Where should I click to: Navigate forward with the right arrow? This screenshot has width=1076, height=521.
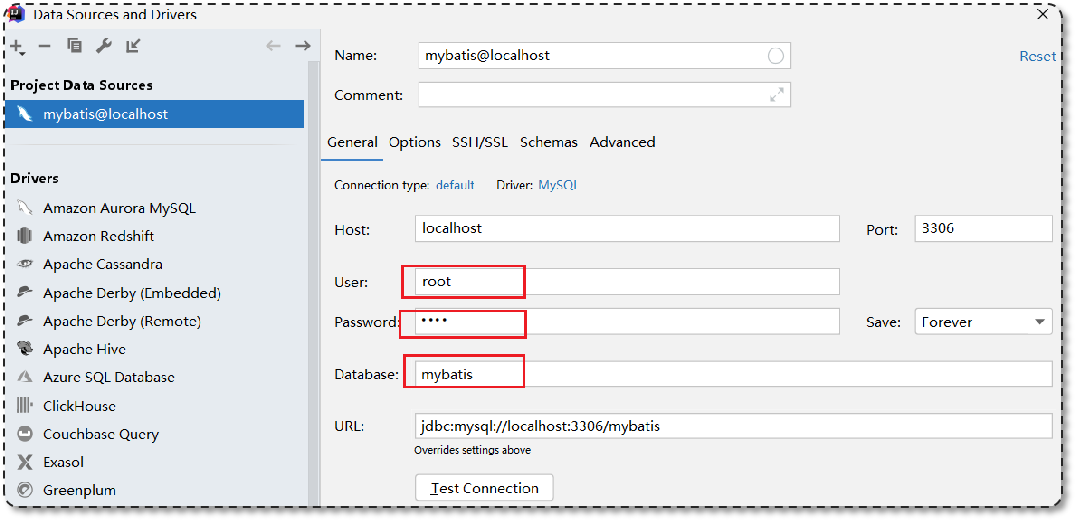pyautogui.click(x=302, y=46)
